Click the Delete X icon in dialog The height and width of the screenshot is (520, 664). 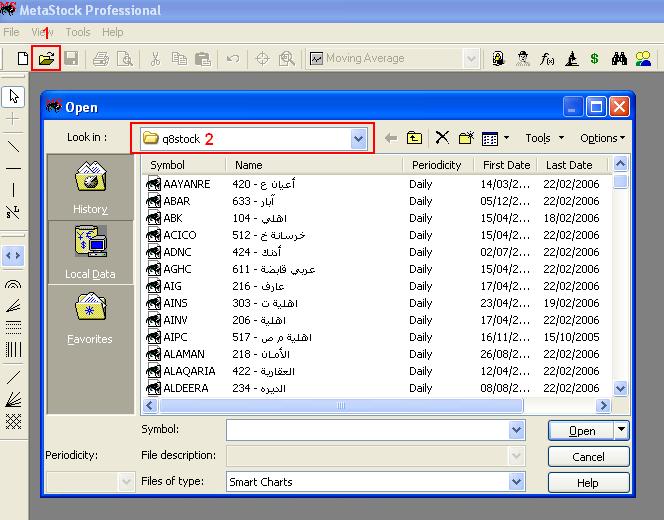tap(442, 138)
